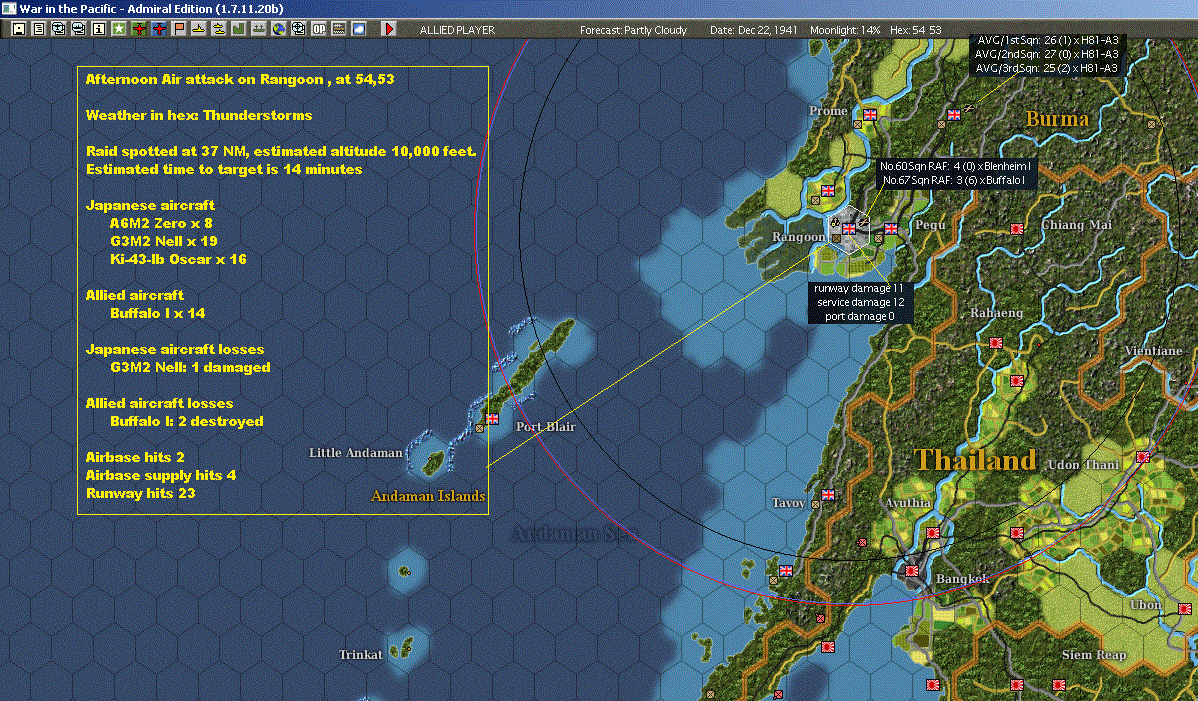The width and height of the screenshot is (1198, 701).
Task: Select the Japanese flag below Rahaeng
Action: coord(996,343)
